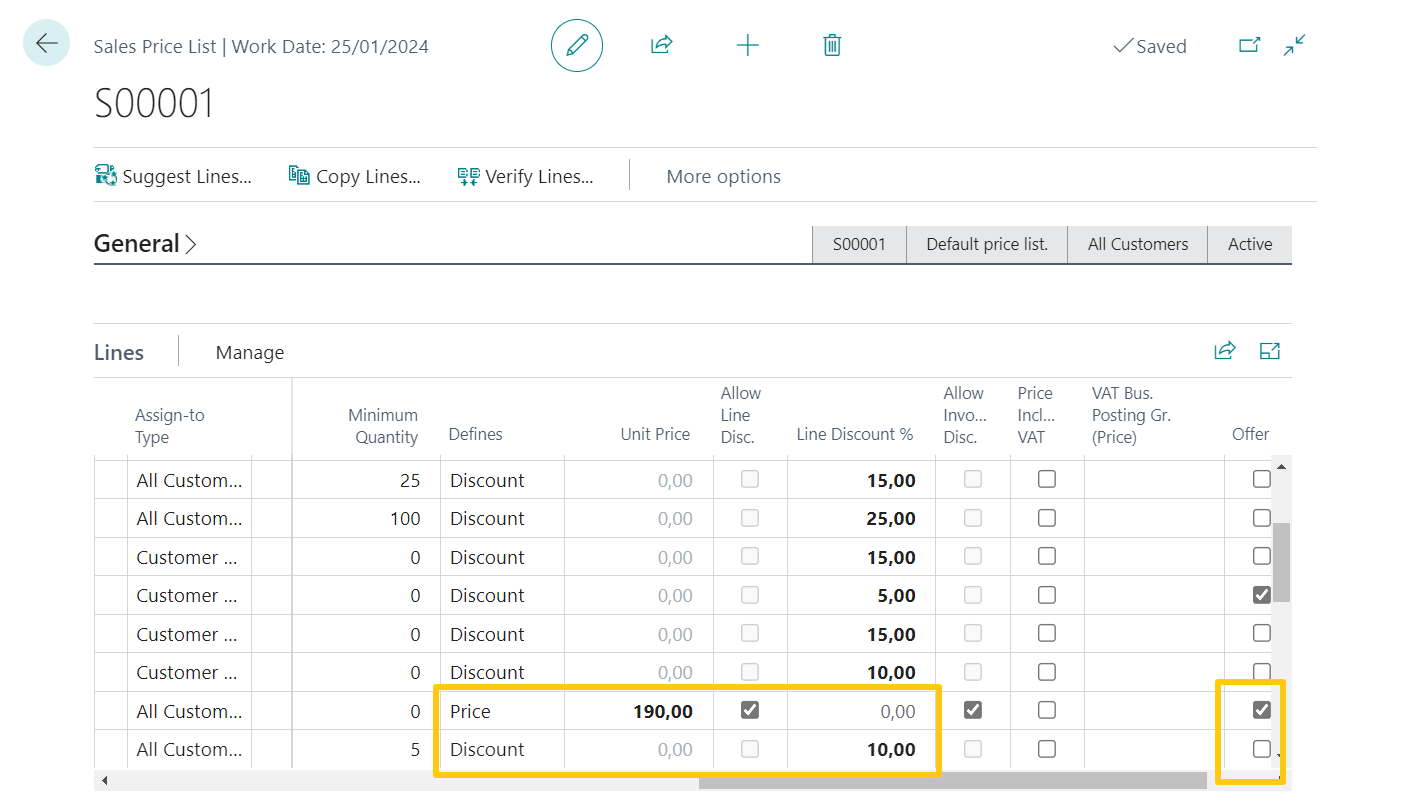Click the Default price list. summary field
The width and height of the screenshot is (1410, 805).
tap(987, 244)
